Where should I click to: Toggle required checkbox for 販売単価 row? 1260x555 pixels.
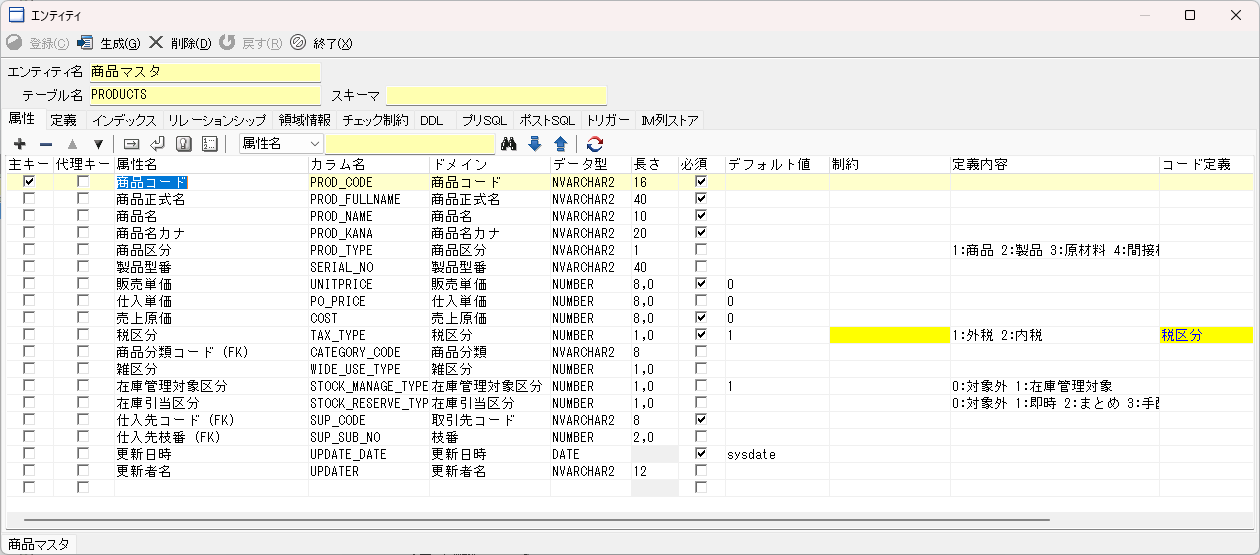coord(701,284)
